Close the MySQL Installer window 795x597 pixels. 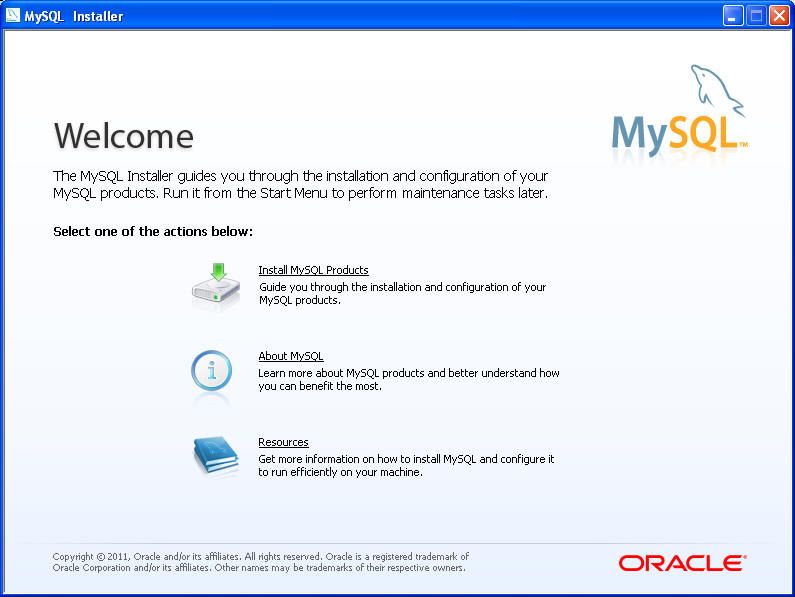pyautogui.click(x=779, y=16)
